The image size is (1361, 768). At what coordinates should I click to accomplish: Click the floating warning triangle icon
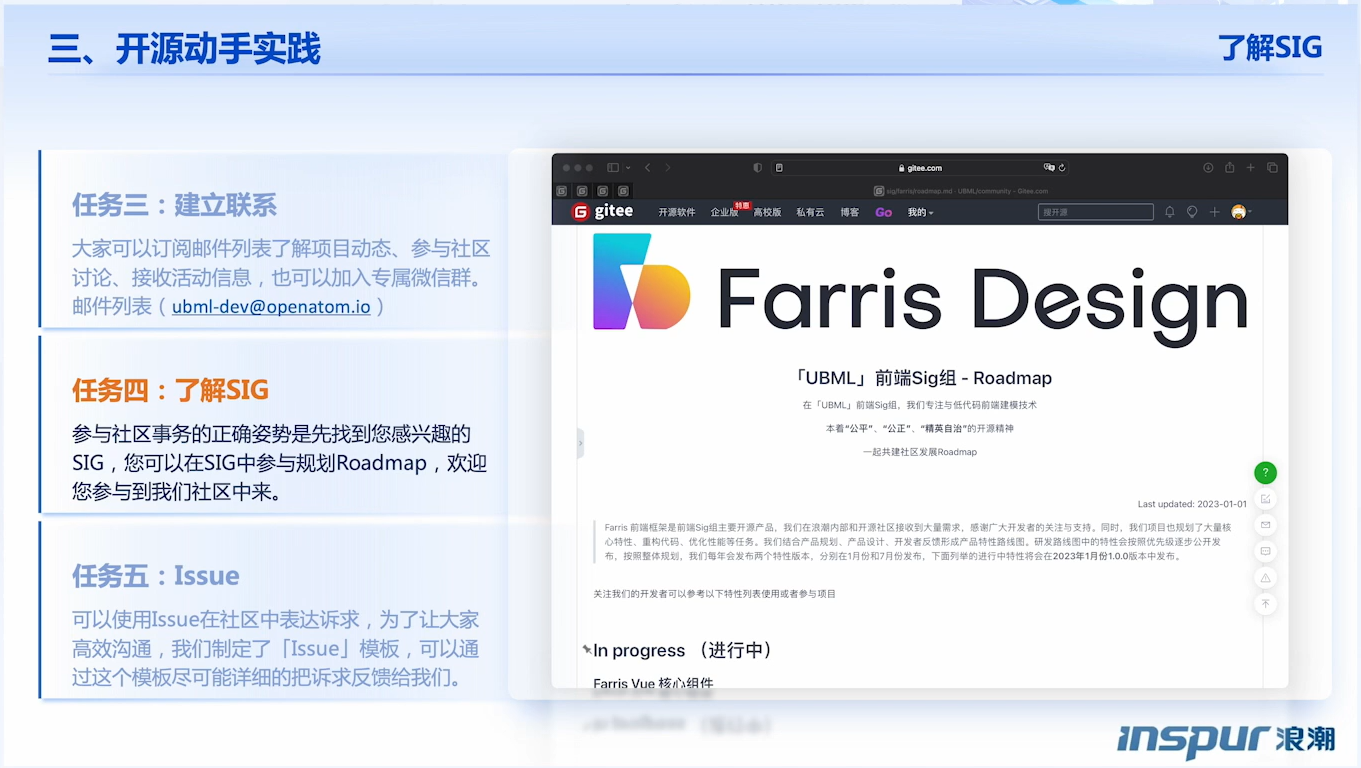point(1265,578)
